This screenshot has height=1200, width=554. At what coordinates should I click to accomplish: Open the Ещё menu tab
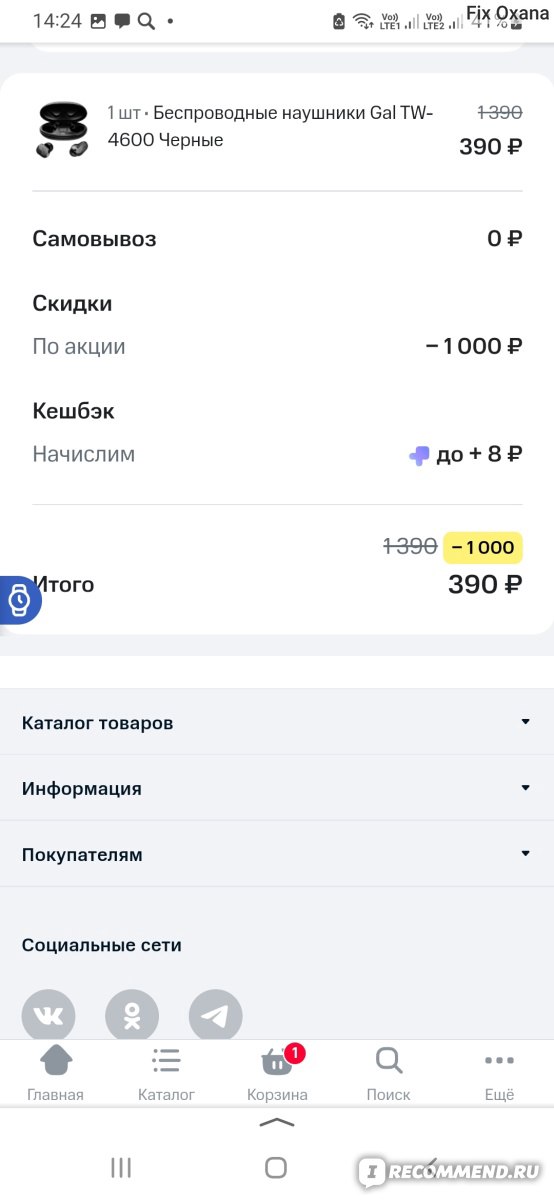(499, 1073)
